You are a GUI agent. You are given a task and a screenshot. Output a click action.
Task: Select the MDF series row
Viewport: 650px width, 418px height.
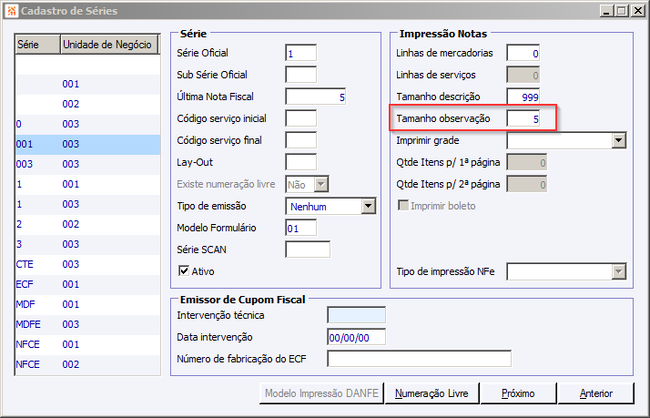click(87, 304)
